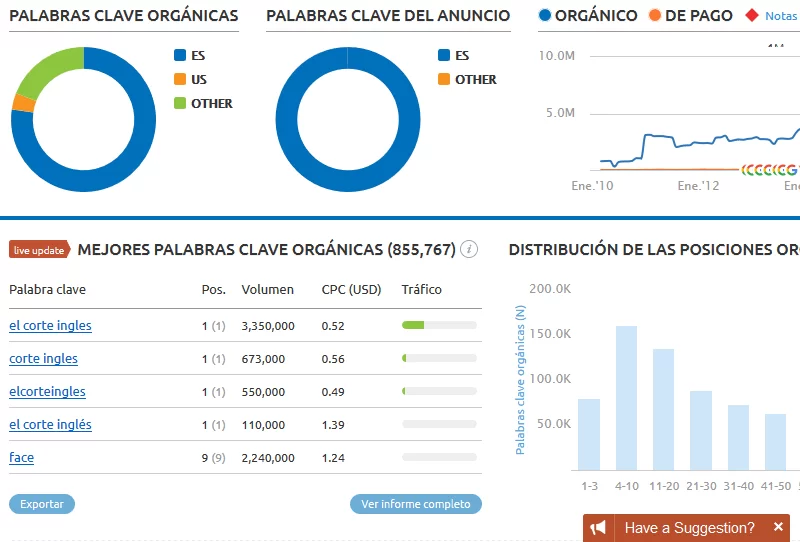Click the Palabra clave column header
The image size is (800, 542).
pos(47,289)
